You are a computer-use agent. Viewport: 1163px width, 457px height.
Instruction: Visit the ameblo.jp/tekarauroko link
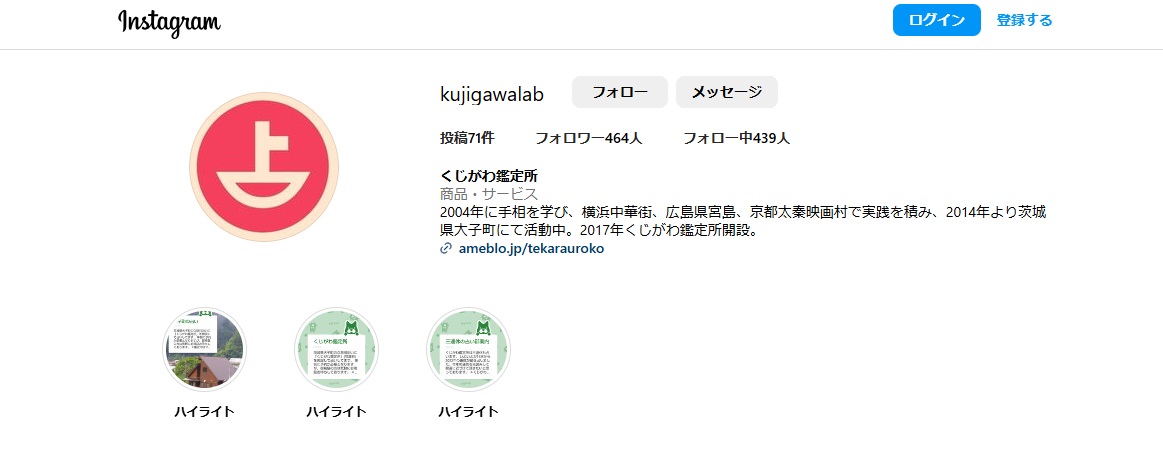[x=531, y=249]
